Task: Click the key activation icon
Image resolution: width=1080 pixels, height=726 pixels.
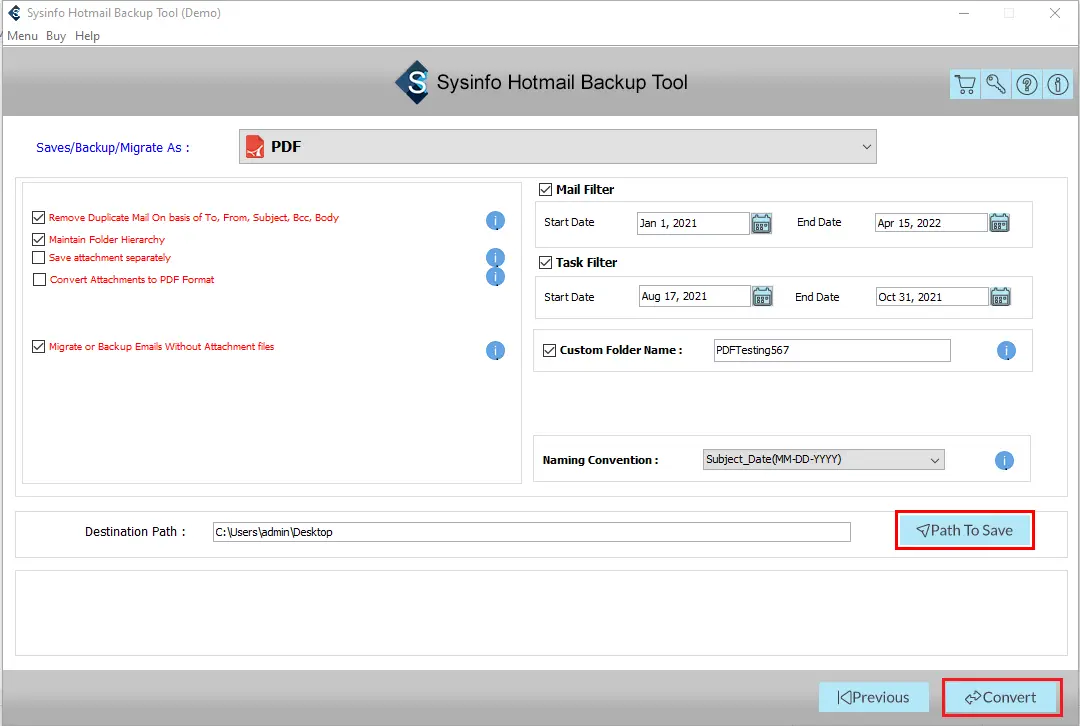Action: (996, 85)
